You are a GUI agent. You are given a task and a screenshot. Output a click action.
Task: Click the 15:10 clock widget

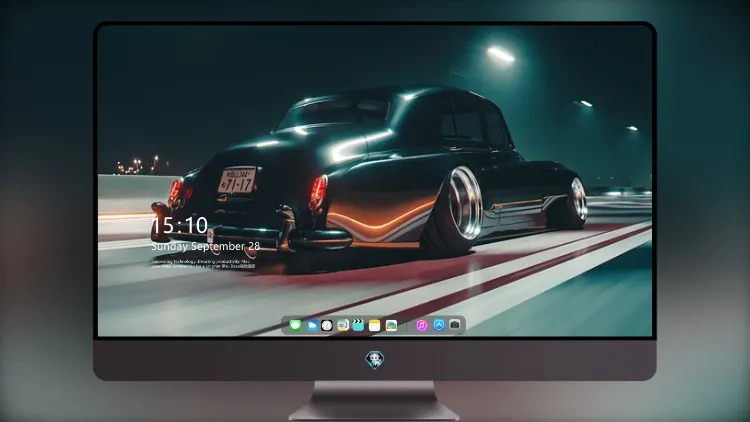point(179,225)
